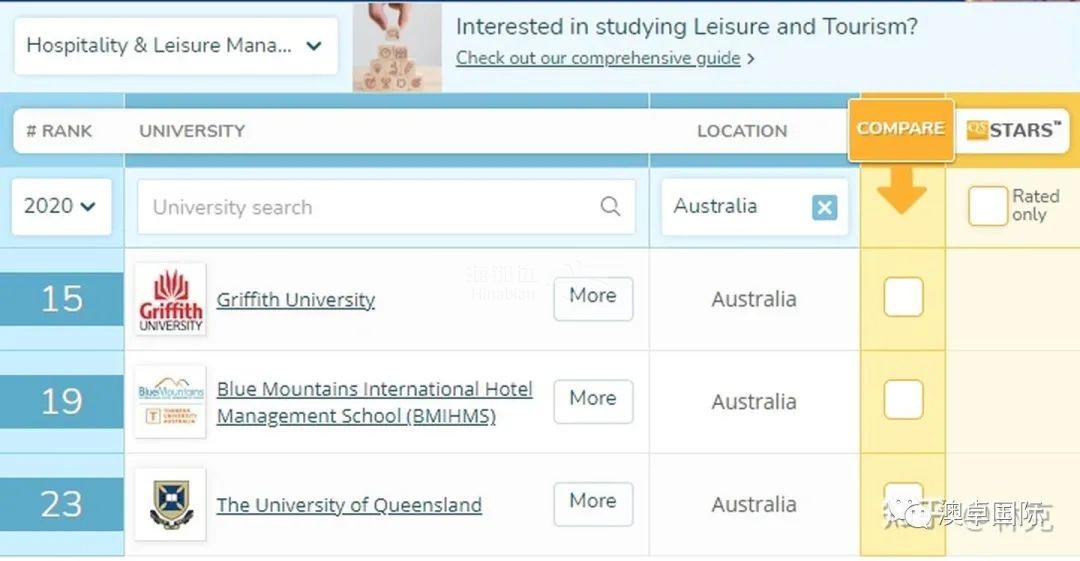1080x561 pixels.
Task: Click the University of Queensland crest
Action: [x=170, y=504]
